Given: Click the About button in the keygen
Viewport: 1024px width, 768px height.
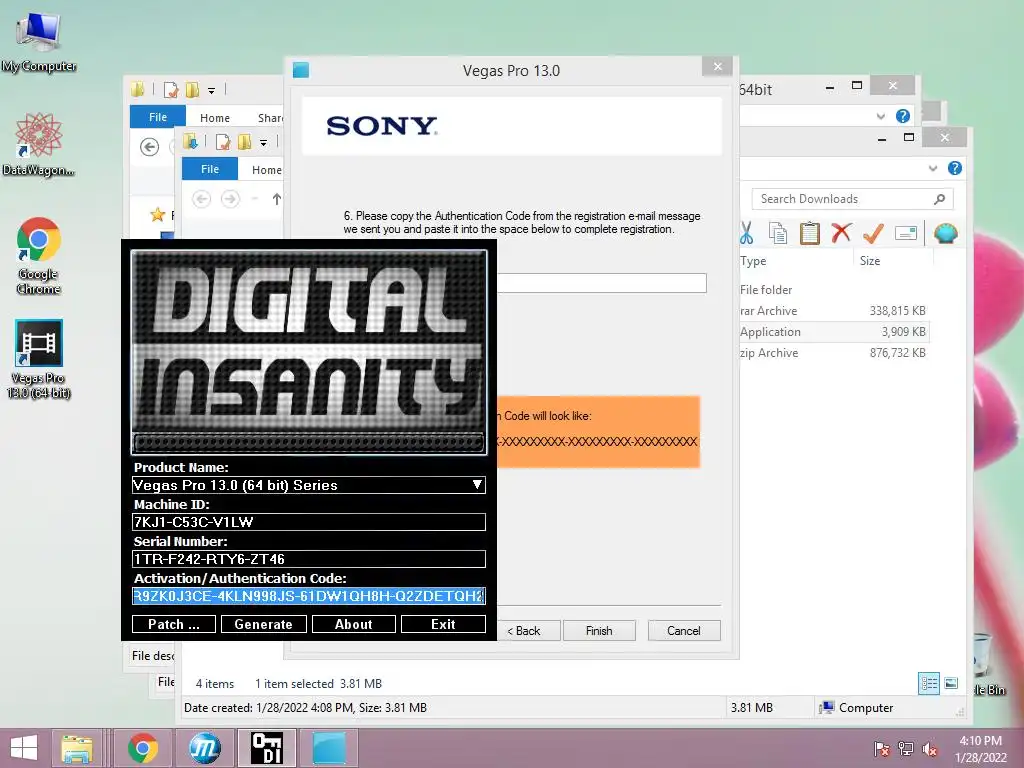Looking at the screenshot, I should (x=353, y=624).
